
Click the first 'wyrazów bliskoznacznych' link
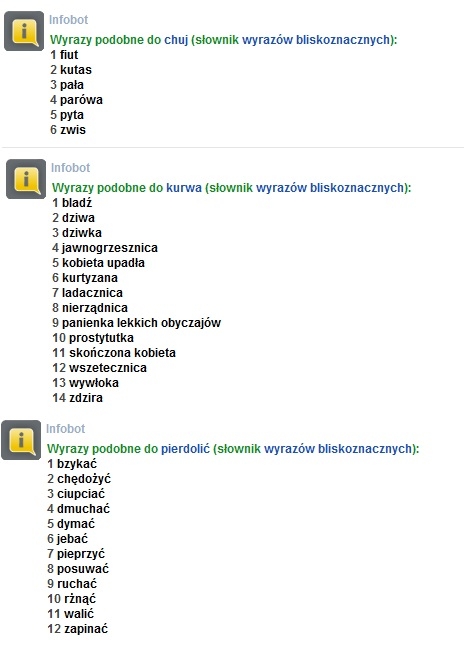click(x=316, y=40)
